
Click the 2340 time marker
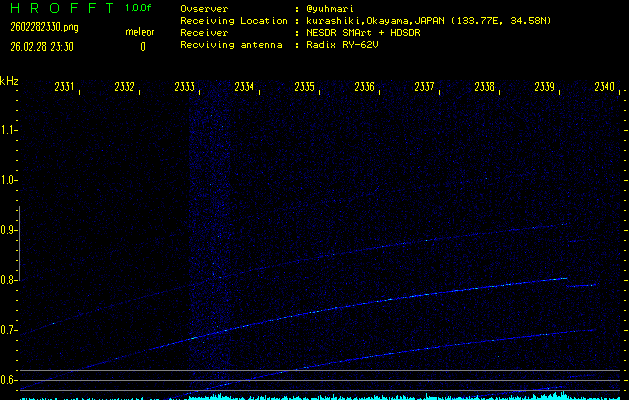(603, 87)
